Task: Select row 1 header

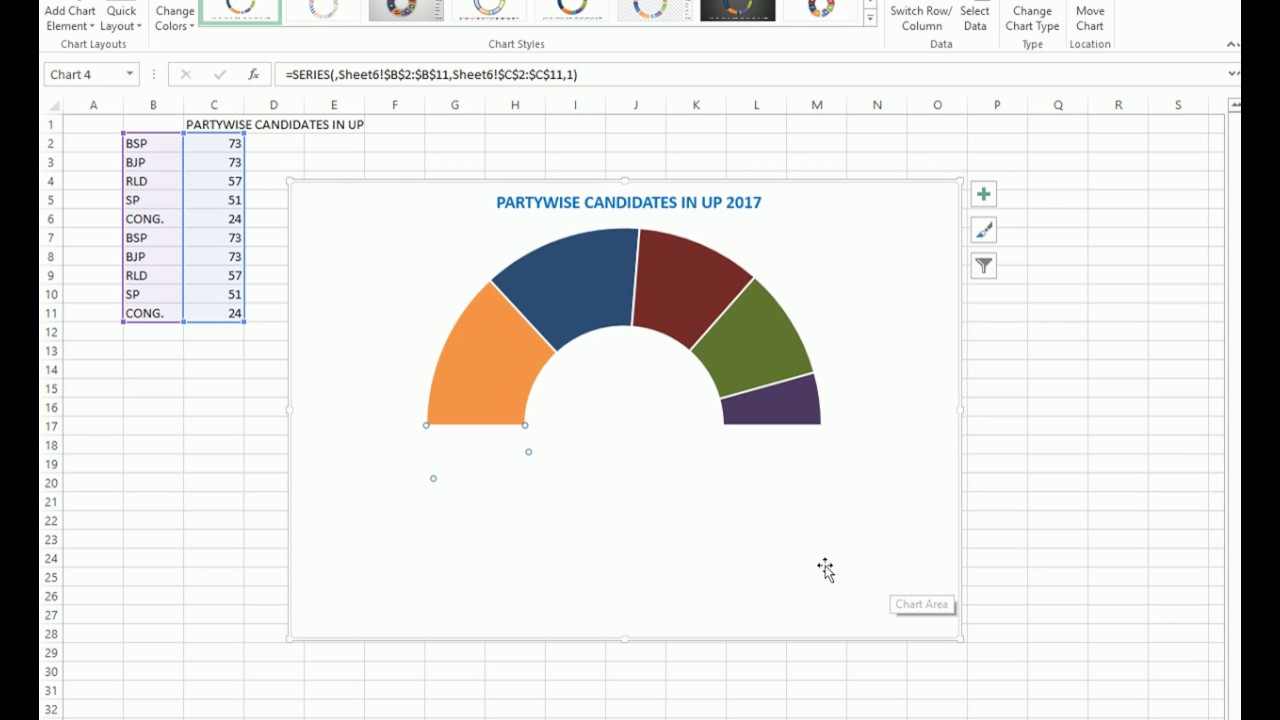Action: point(51,124)
